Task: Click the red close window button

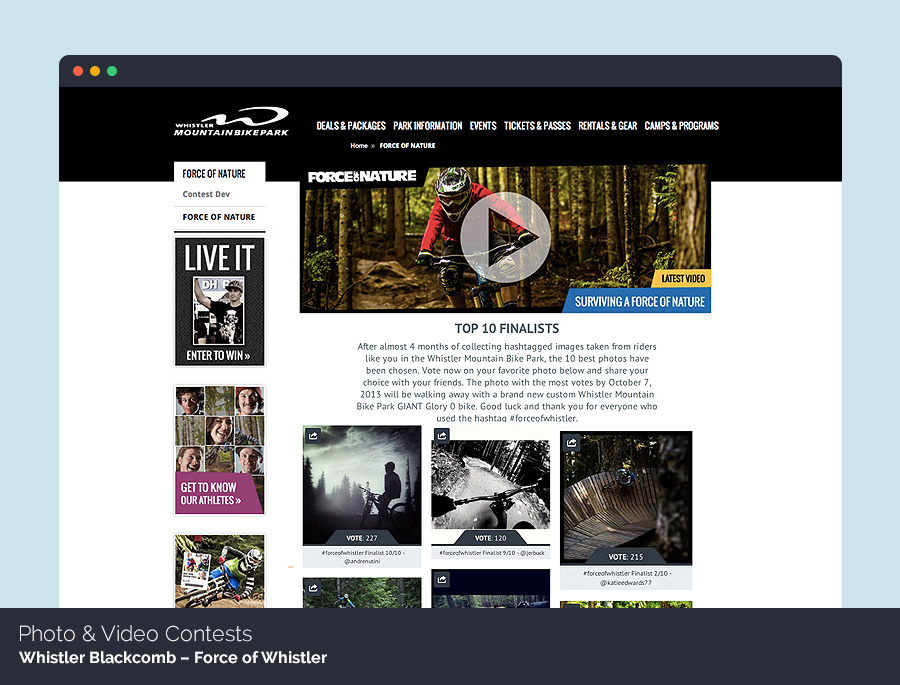Action: tap(78, 71)
